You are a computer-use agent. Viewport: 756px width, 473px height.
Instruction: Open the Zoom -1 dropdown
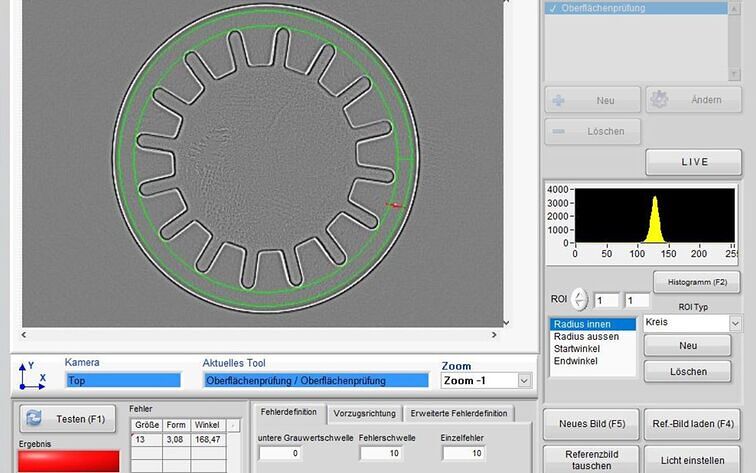coord(523,380)
